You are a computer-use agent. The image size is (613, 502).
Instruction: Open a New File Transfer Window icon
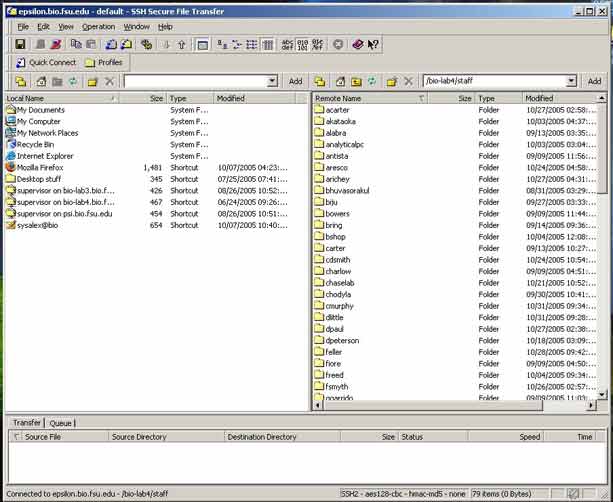coord(126,45)
